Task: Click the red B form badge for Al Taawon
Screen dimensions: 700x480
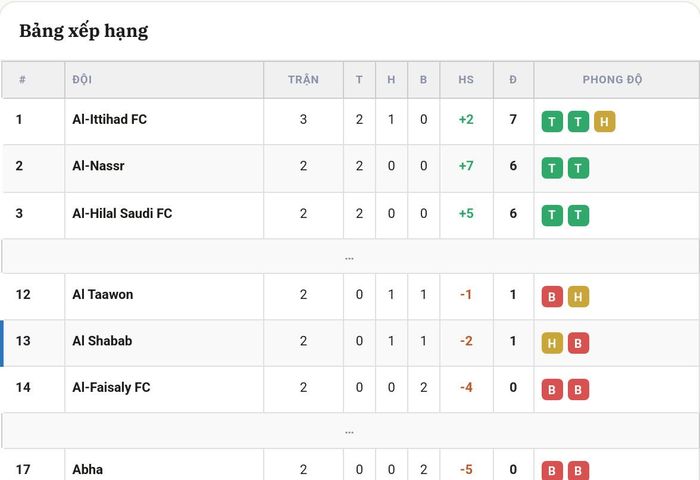Action: pos(552,296)
